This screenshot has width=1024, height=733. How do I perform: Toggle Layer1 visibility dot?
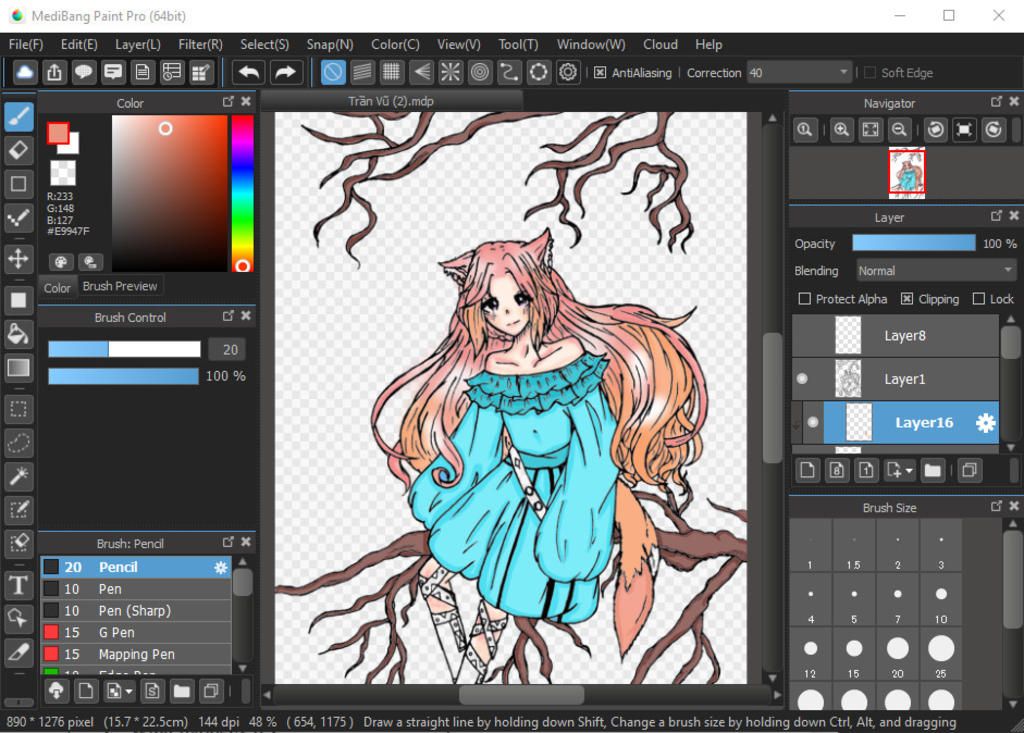tap(803, 378)
